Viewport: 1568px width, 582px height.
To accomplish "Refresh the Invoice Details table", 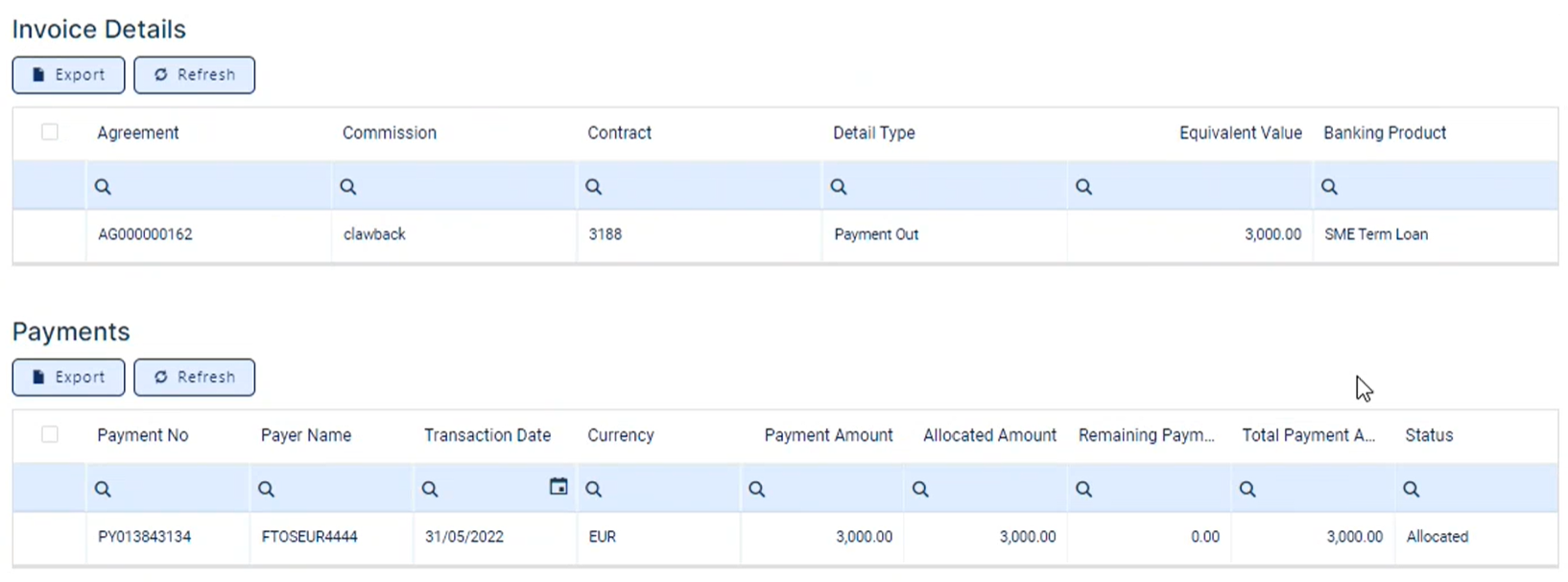I will click(194, 75).
